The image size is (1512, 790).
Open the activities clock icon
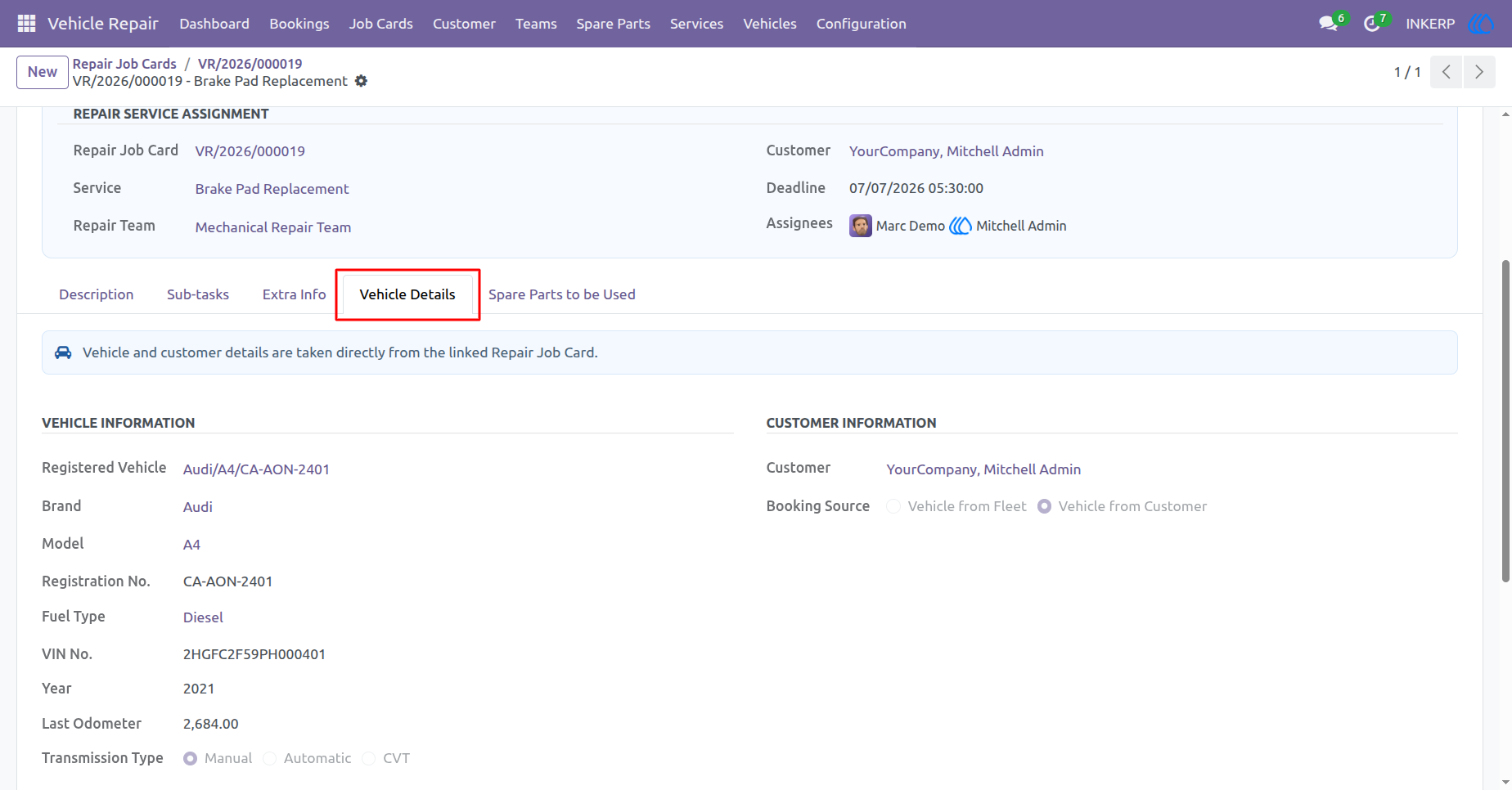click(x=1371, y=24)
